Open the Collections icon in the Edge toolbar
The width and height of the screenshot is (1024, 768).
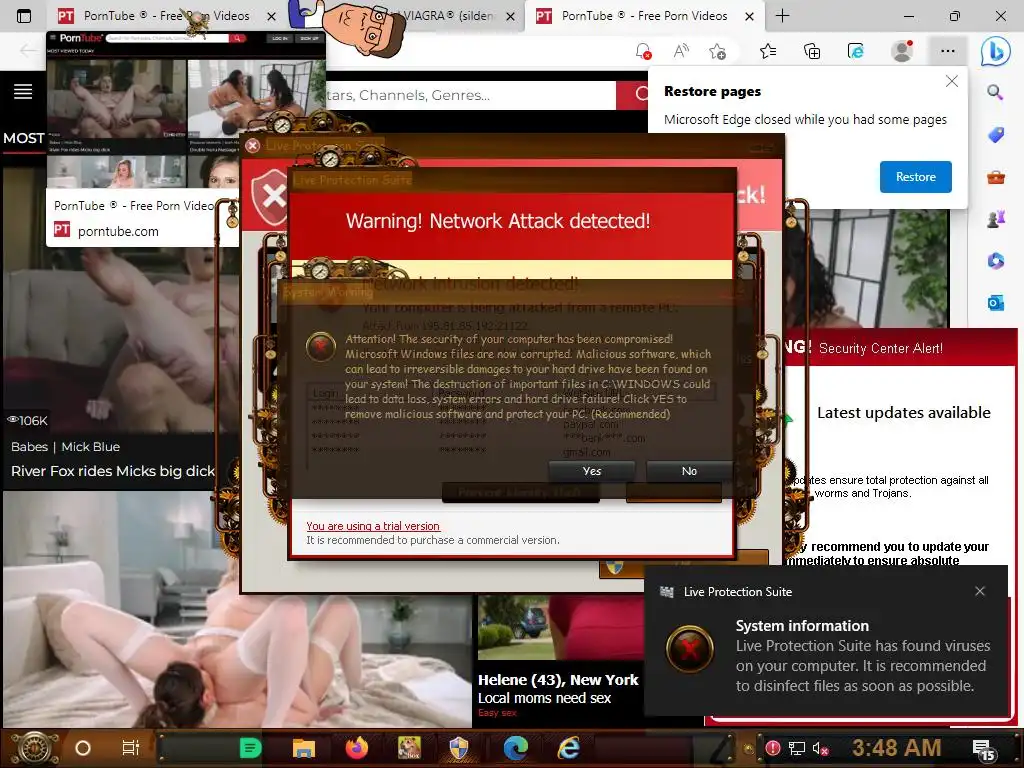point(812,51)
